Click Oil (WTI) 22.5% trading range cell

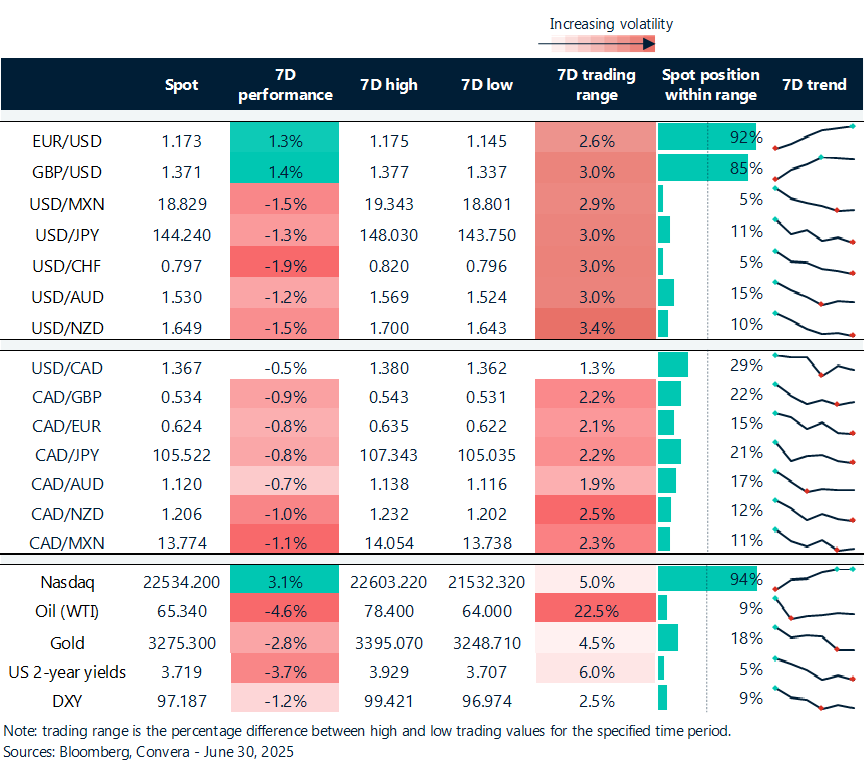(x=596, y=612)
